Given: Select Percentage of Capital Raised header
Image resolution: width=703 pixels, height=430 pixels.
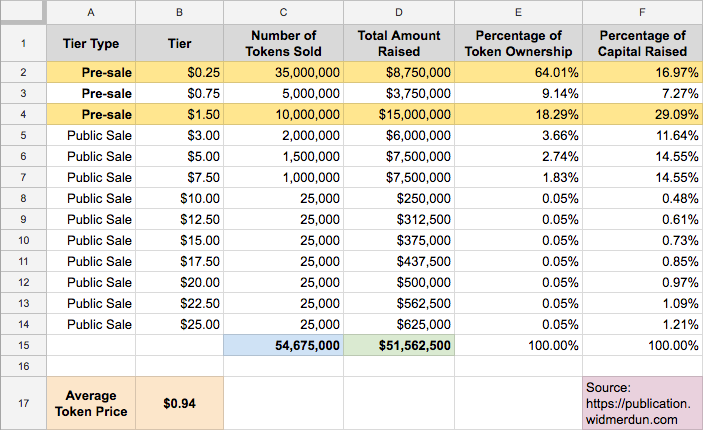Looking at the screenshot, I should [642, 43].
